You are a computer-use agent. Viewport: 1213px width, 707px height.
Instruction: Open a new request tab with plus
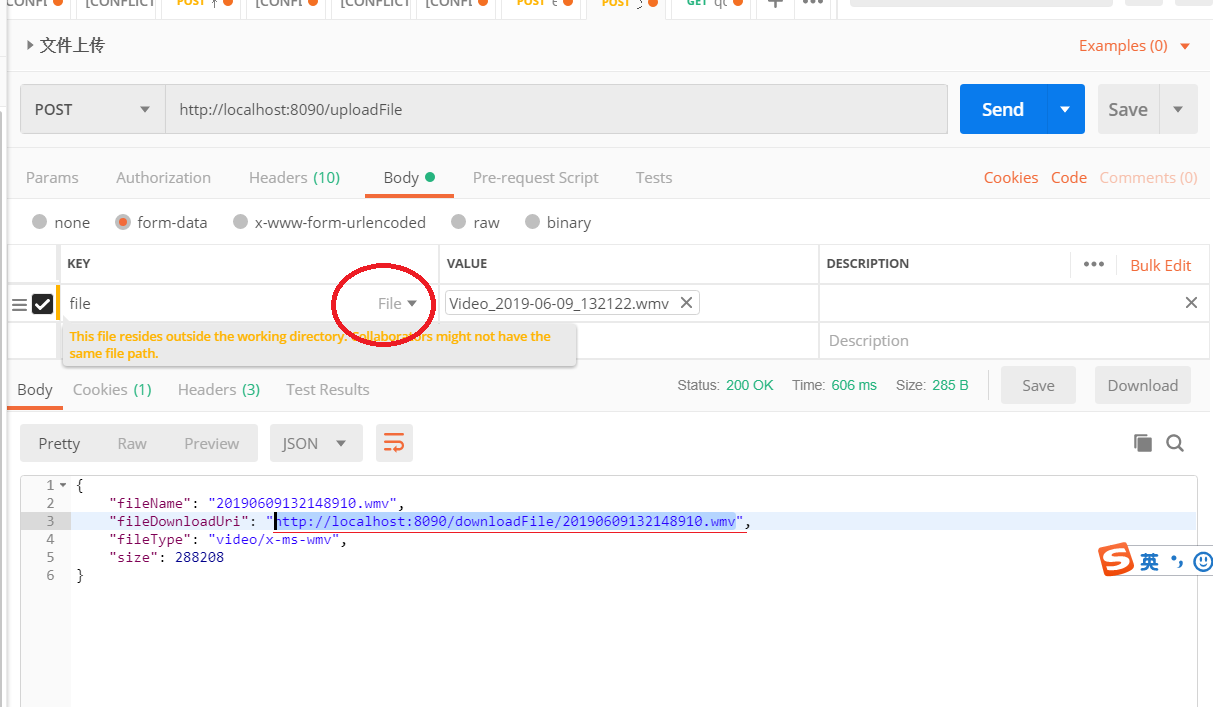tap(774, 3)
